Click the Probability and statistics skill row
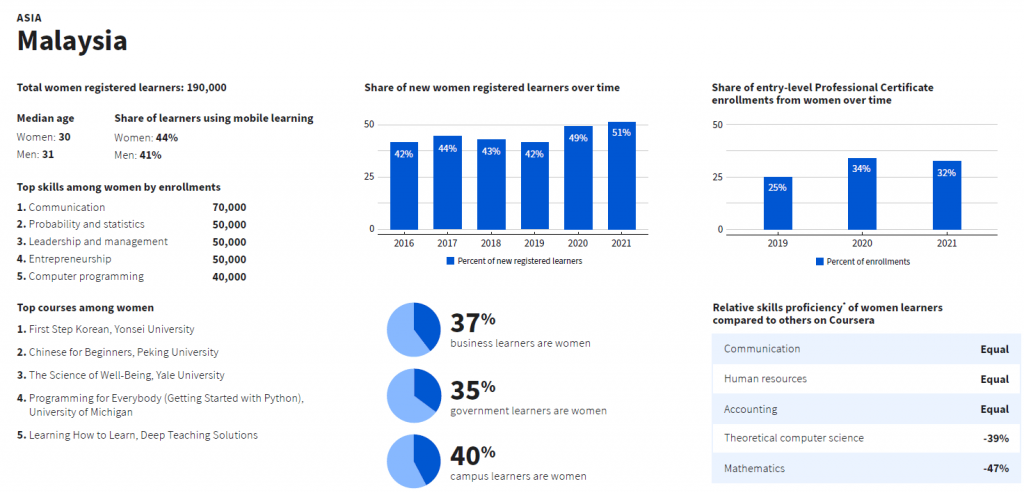This screenshot has width=1024, height=493. pyautogui.click(x=132, y=225)
